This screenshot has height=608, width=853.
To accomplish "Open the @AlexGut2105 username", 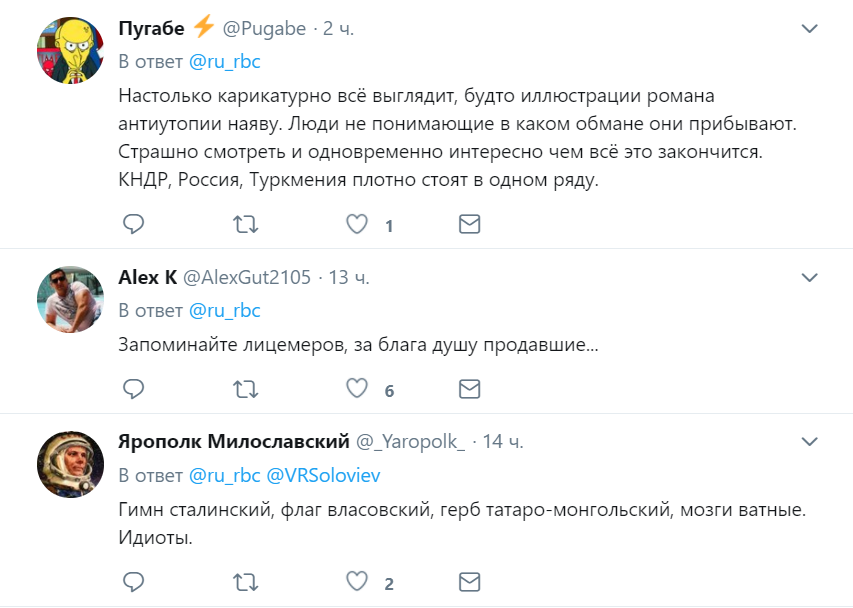I will click(x=246, y=277).
